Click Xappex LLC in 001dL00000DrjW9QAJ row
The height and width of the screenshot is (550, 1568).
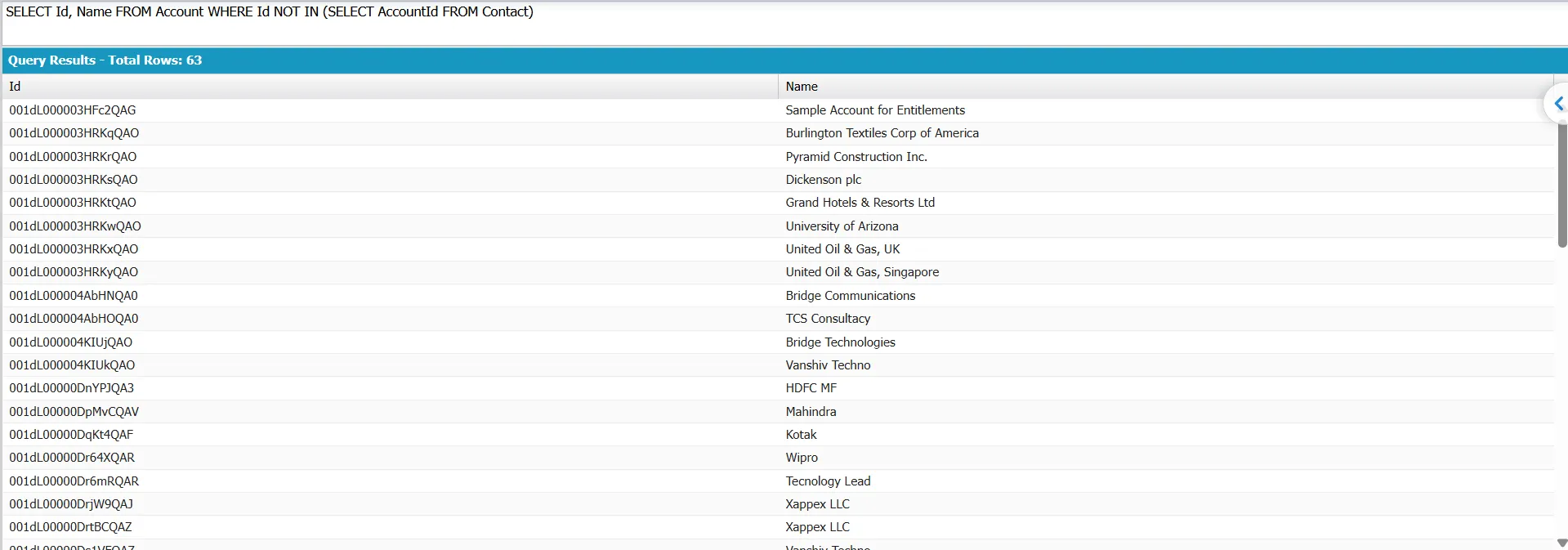[x=818, y=504]
